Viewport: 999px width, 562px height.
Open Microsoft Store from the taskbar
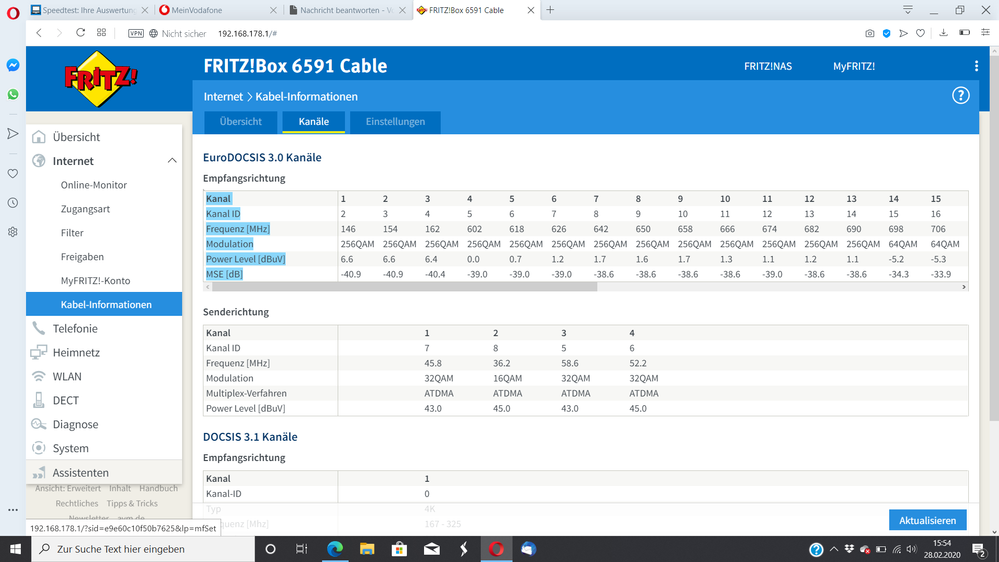pyautogui.click(x=399, y=549)
